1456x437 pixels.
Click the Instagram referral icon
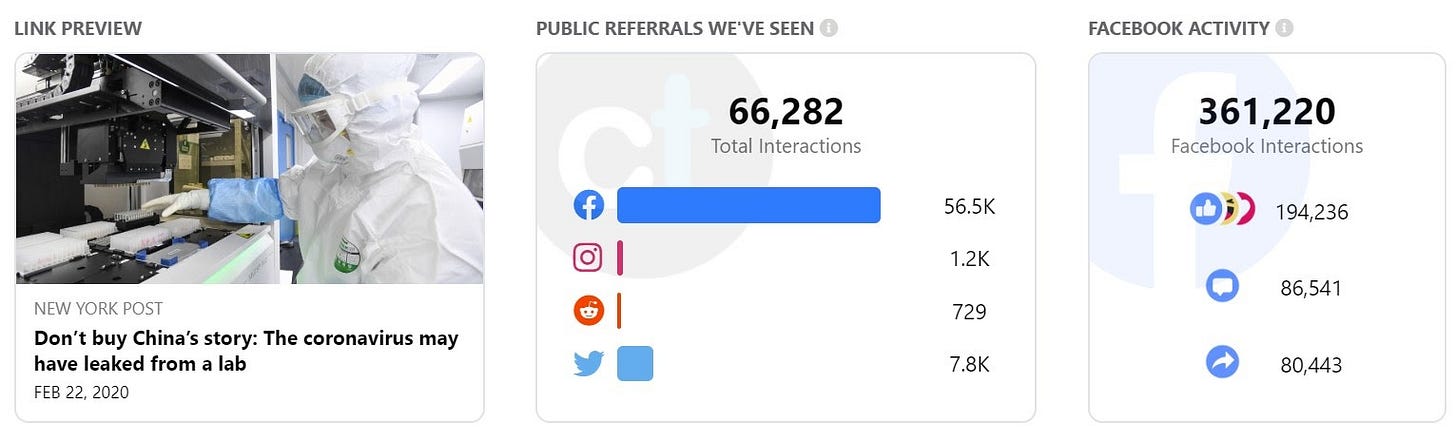tap(588, 258)
